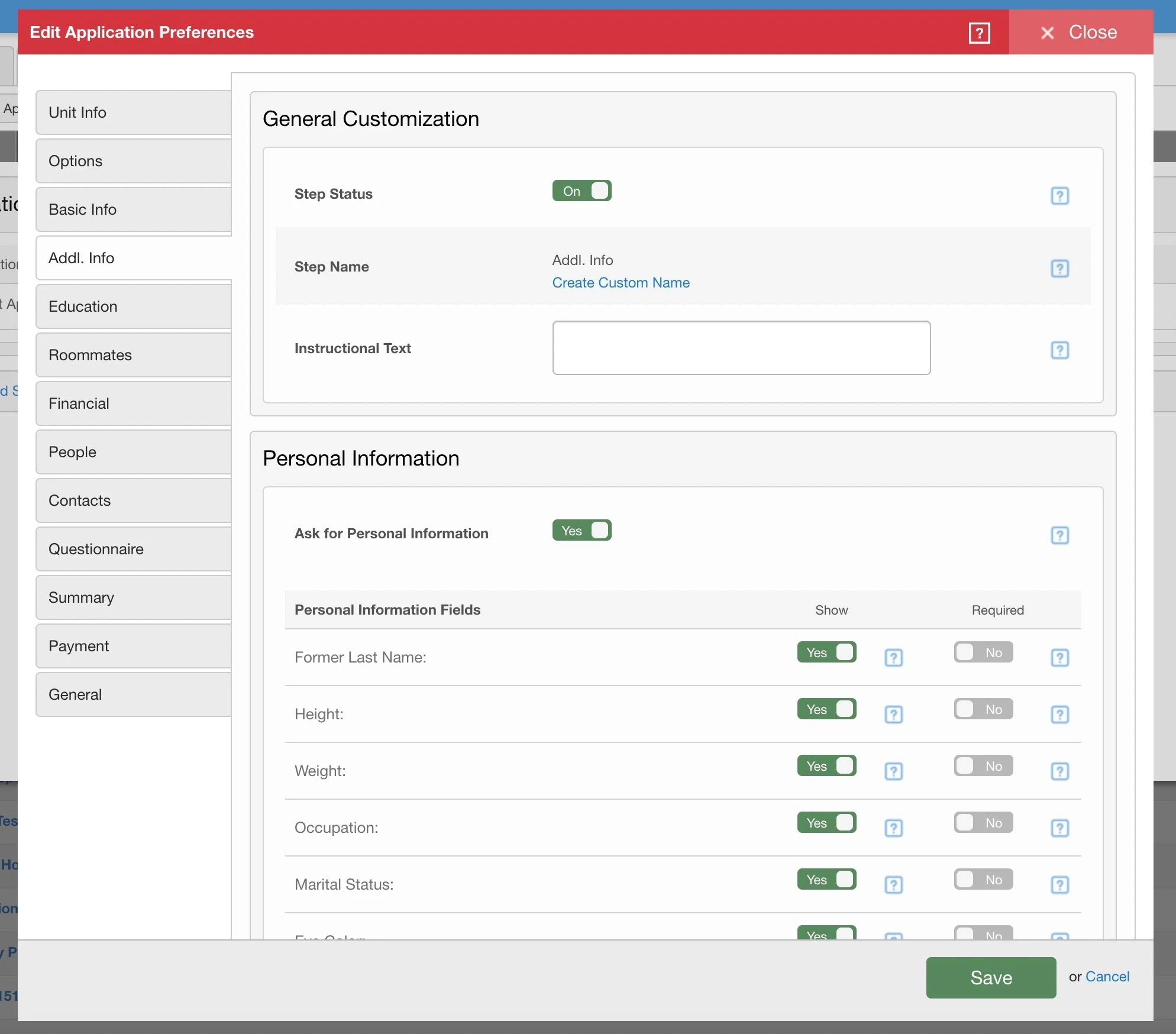Switch to the Education tab

[x=134, y=306]
